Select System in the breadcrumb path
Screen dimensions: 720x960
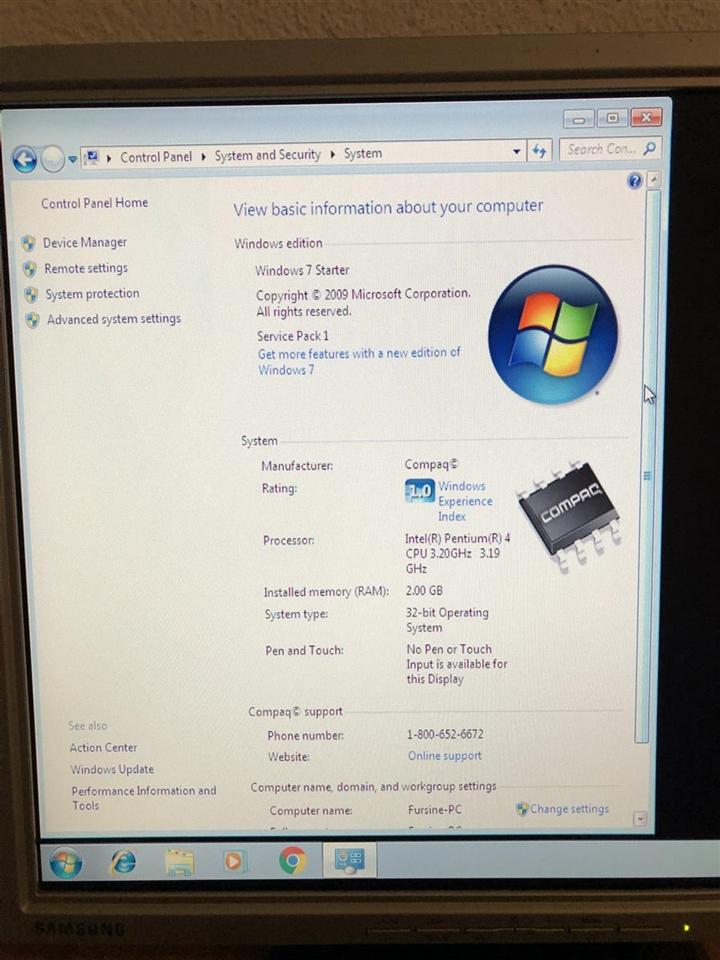[362, 153]
